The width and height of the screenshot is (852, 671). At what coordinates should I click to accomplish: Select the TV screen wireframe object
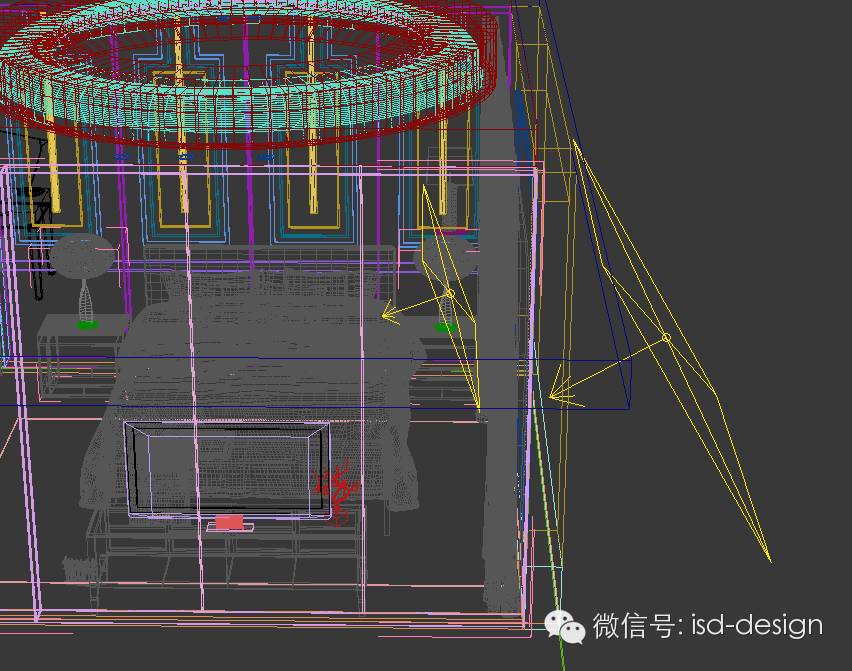(227, 469)
